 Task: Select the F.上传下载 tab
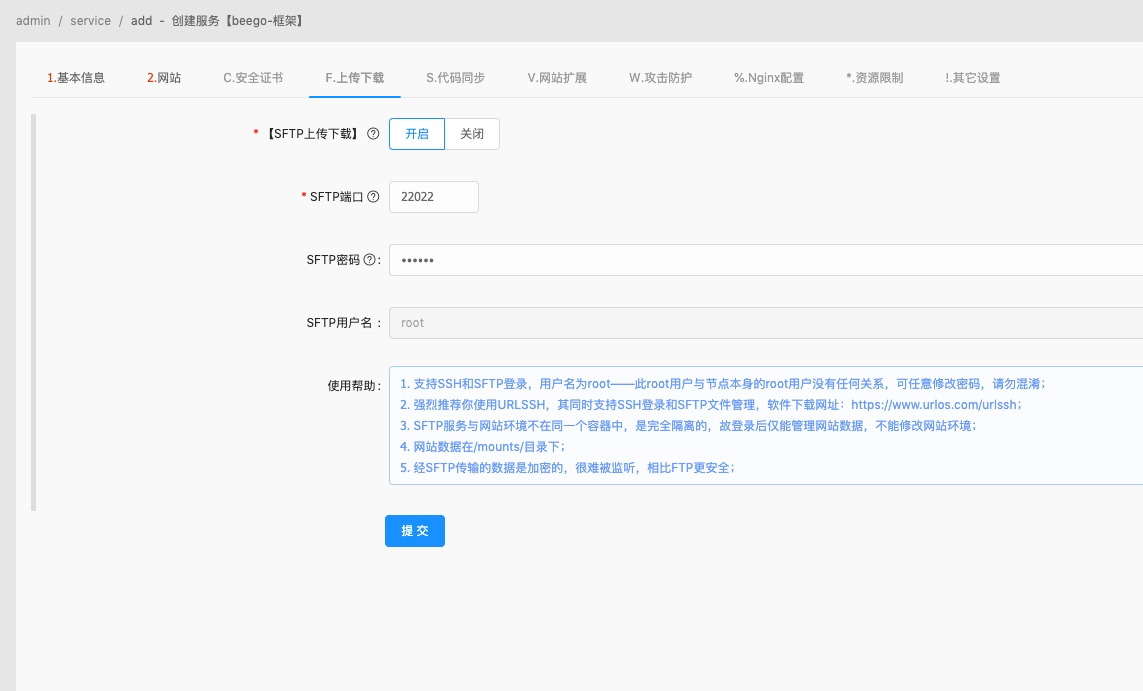click(x=354, y=78)
